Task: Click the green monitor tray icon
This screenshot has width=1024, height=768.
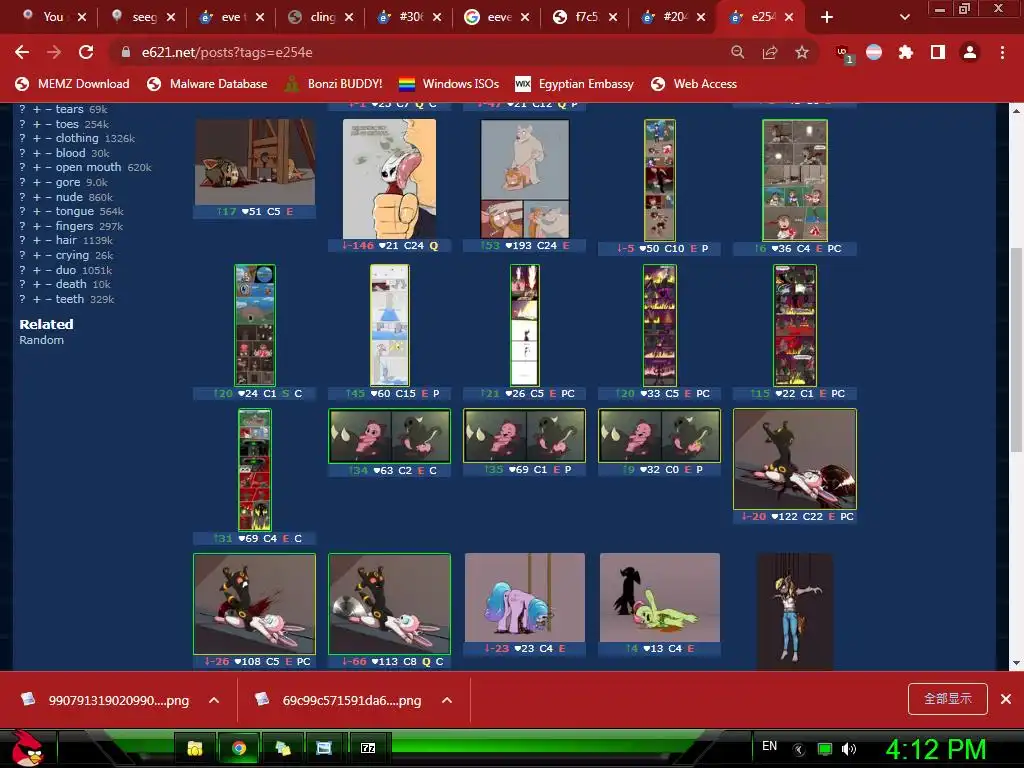Action: (x=825, y=749)
